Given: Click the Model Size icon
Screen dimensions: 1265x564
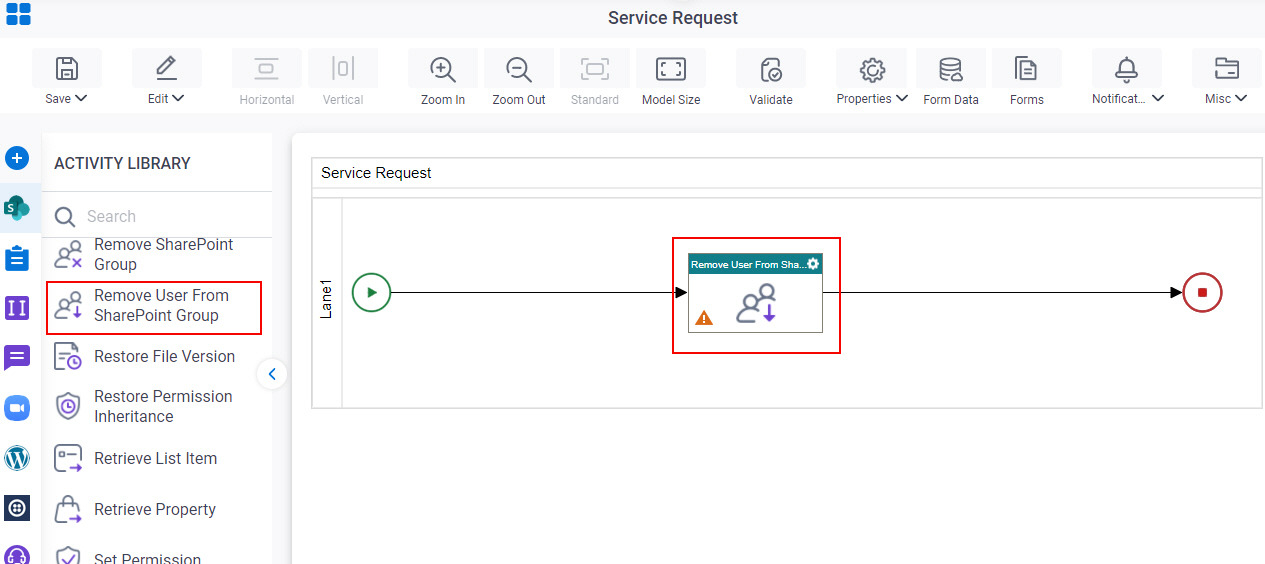Looking at the screenshot, I should pos(670,69).
